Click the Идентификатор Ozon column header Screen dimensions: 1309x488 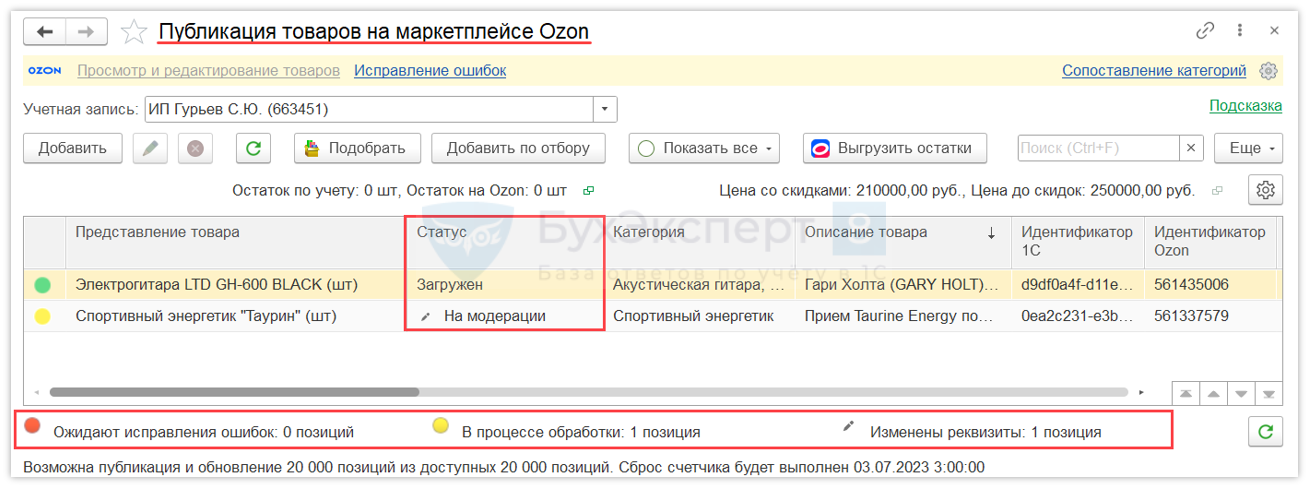tap(1210, 242)
